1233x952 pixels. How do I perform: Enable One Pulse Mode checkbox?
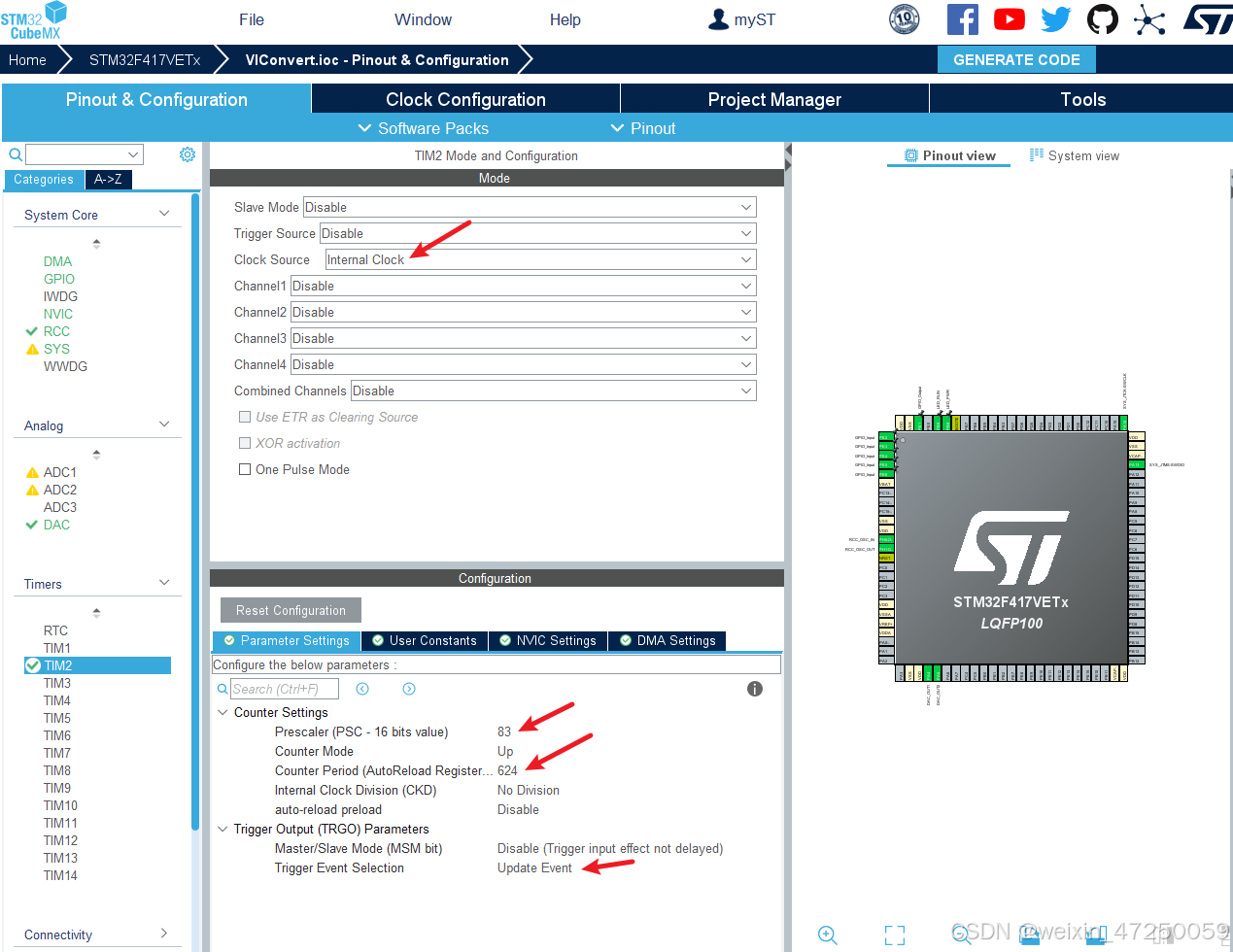click(x=245, y=469)
